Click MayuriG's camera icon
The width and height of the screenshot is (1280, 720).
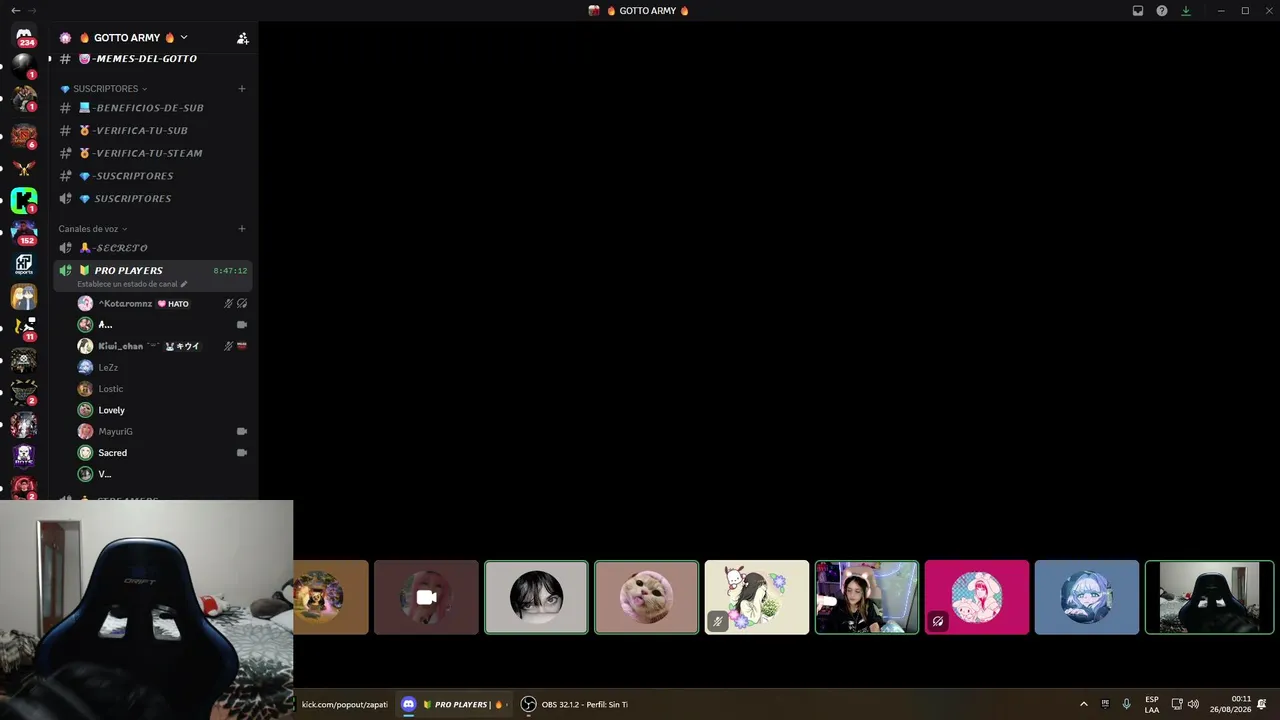point(241,431)
